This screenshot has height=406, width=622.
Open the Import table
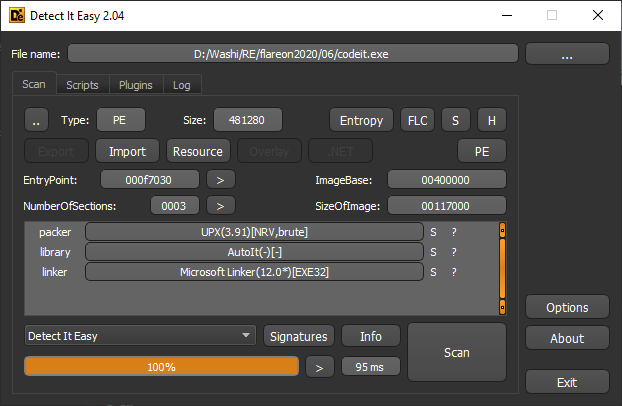127,151
